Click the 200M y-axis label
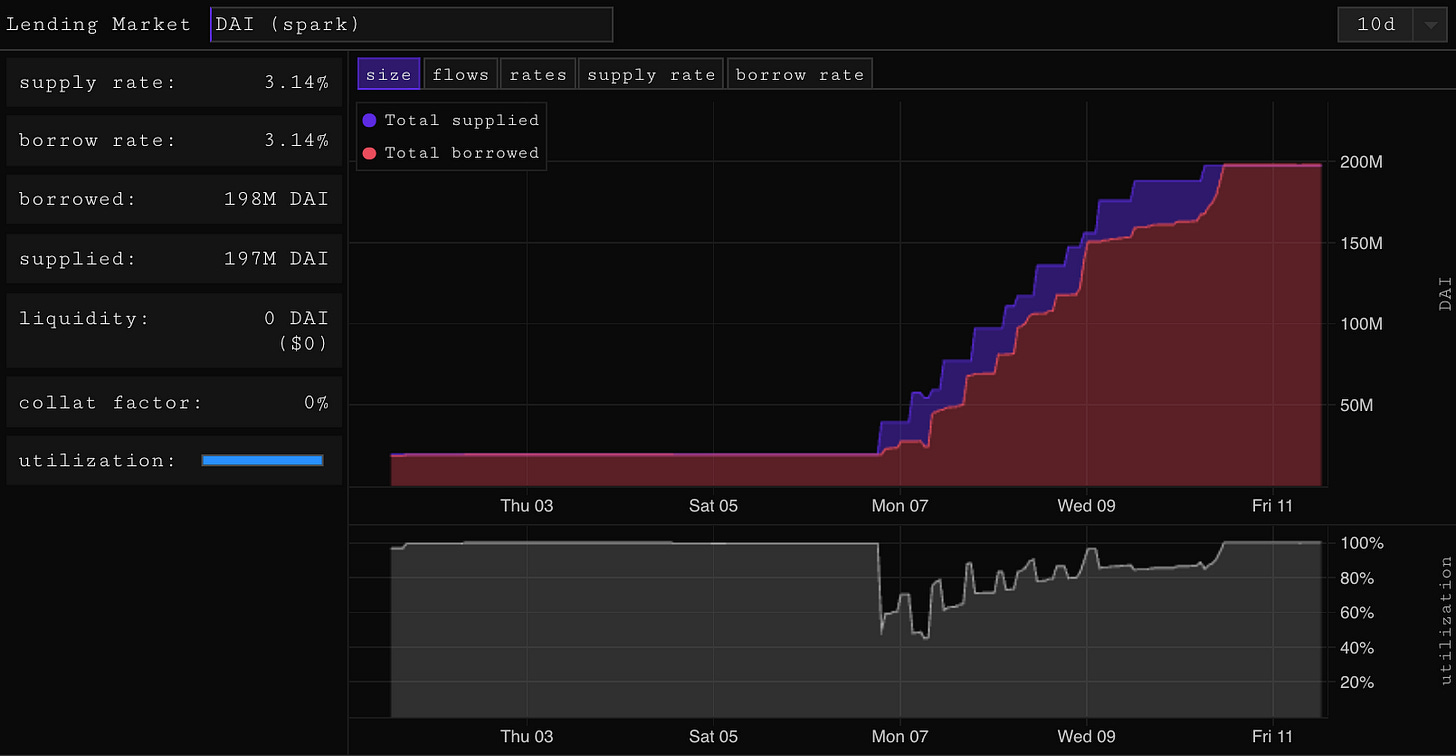 1361,162
